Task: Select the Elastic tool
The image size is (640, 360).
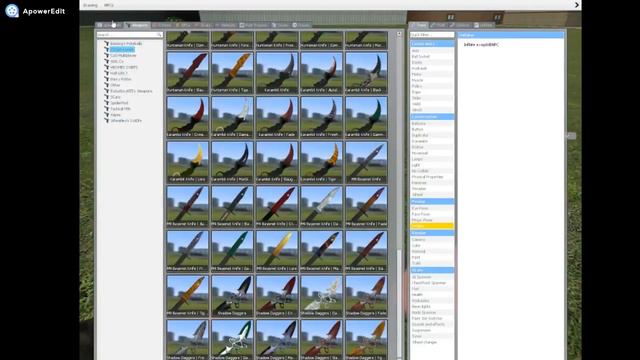Action: [432, 62]
